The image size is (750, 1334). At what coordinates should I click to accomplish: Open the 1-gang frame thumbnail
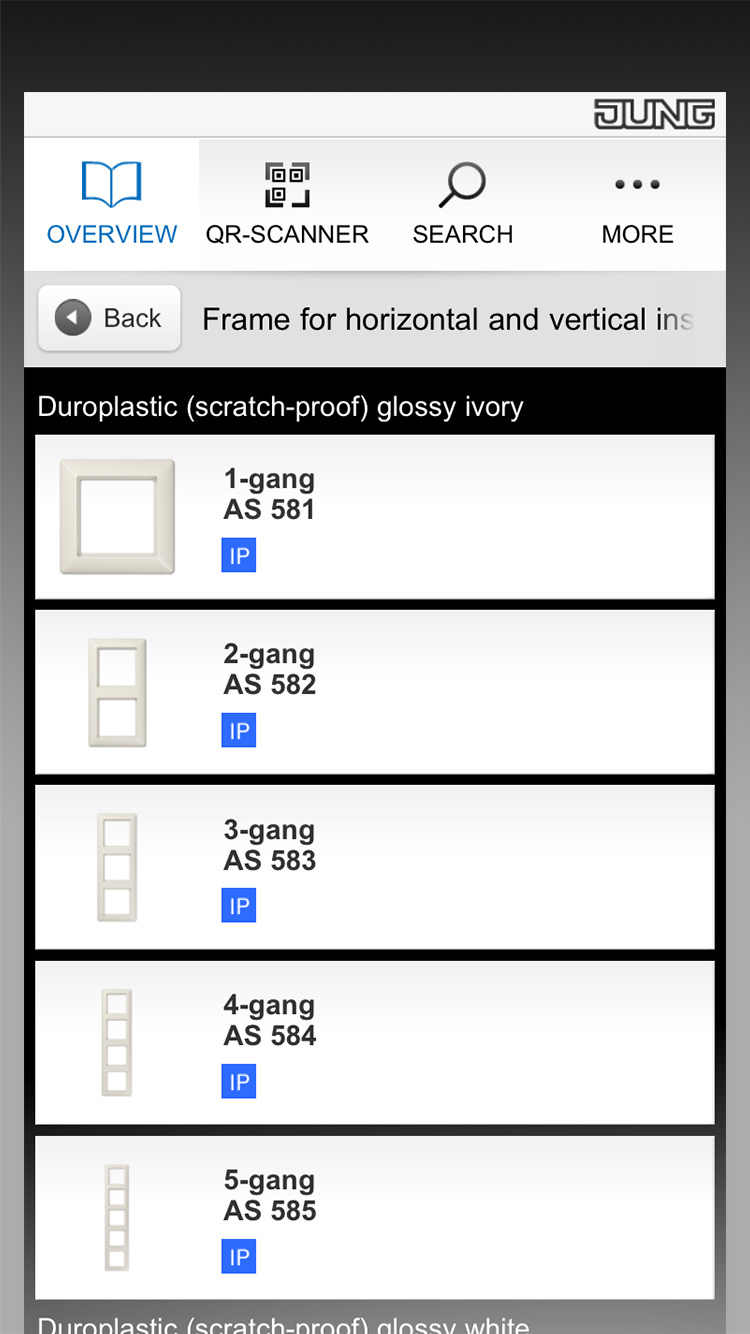tap(117, 516)
